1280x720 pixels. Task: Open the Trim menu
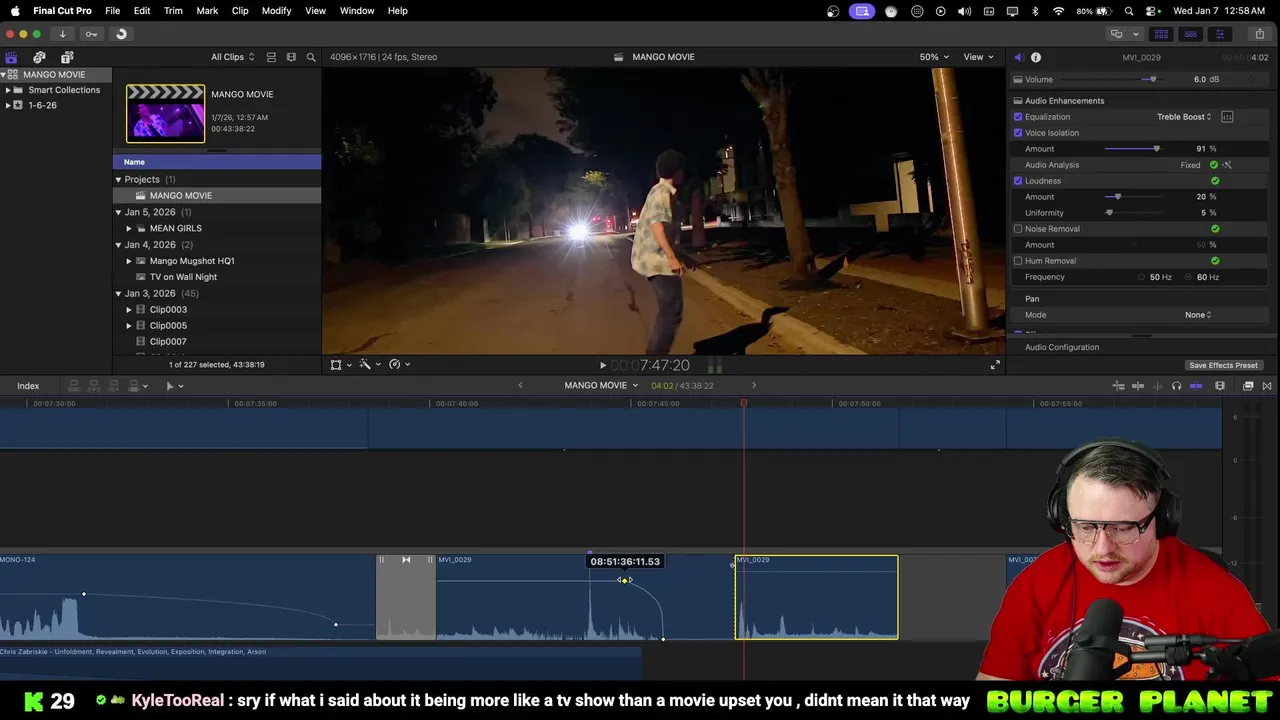point(173,11)
